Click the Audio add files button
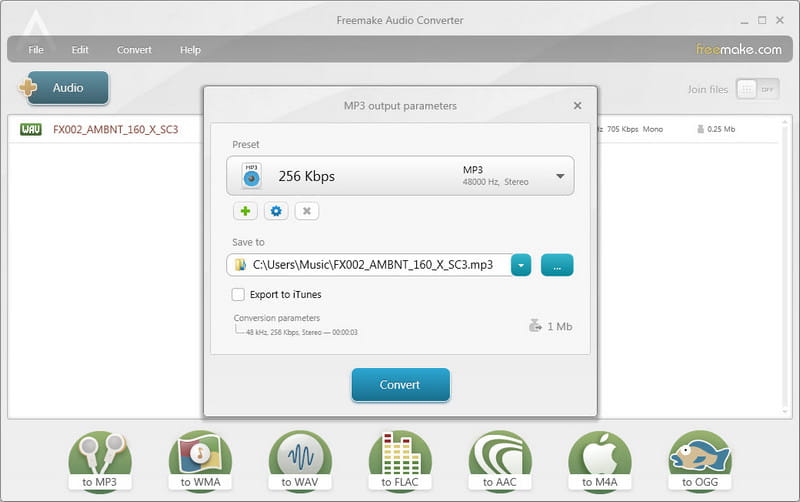This screenshot has width=800, height=502. [x=67, y=88]
